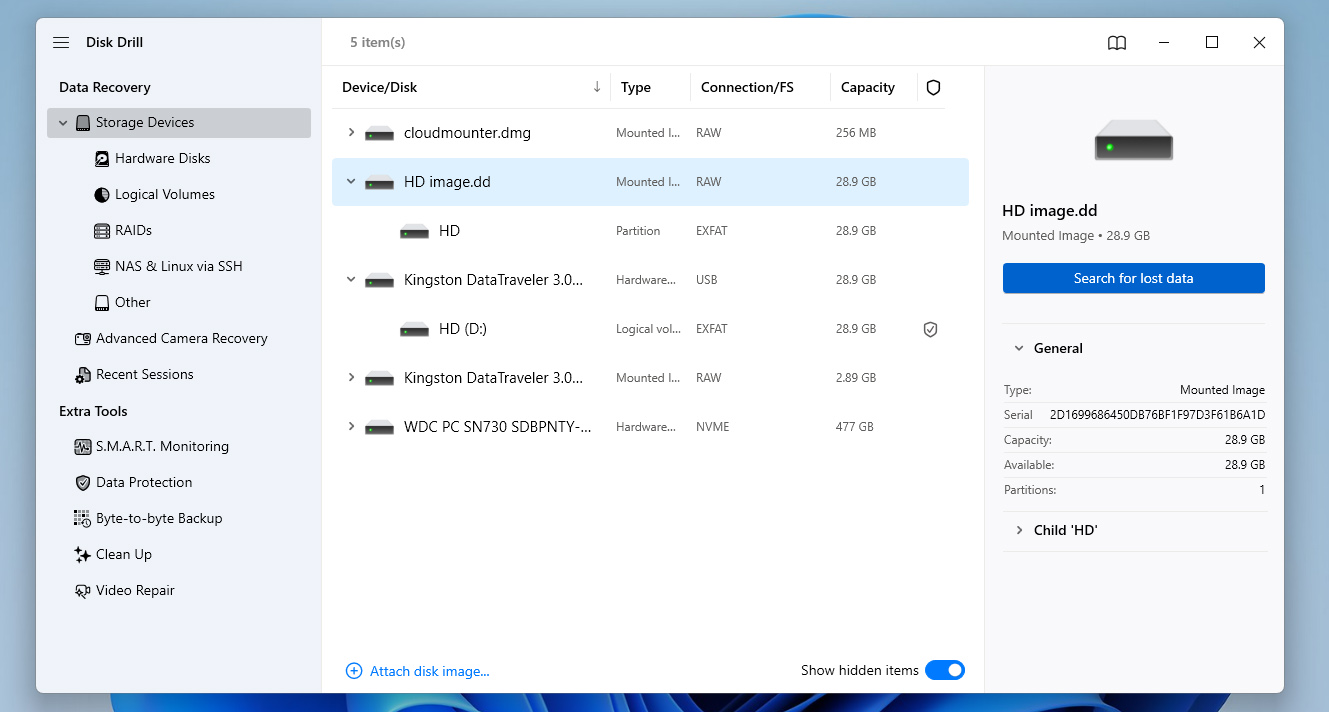Image resolution: width=1329 pixels, height=712 pixels.
Task: Select Other in sidebar
Action: [x=133, y=303]
